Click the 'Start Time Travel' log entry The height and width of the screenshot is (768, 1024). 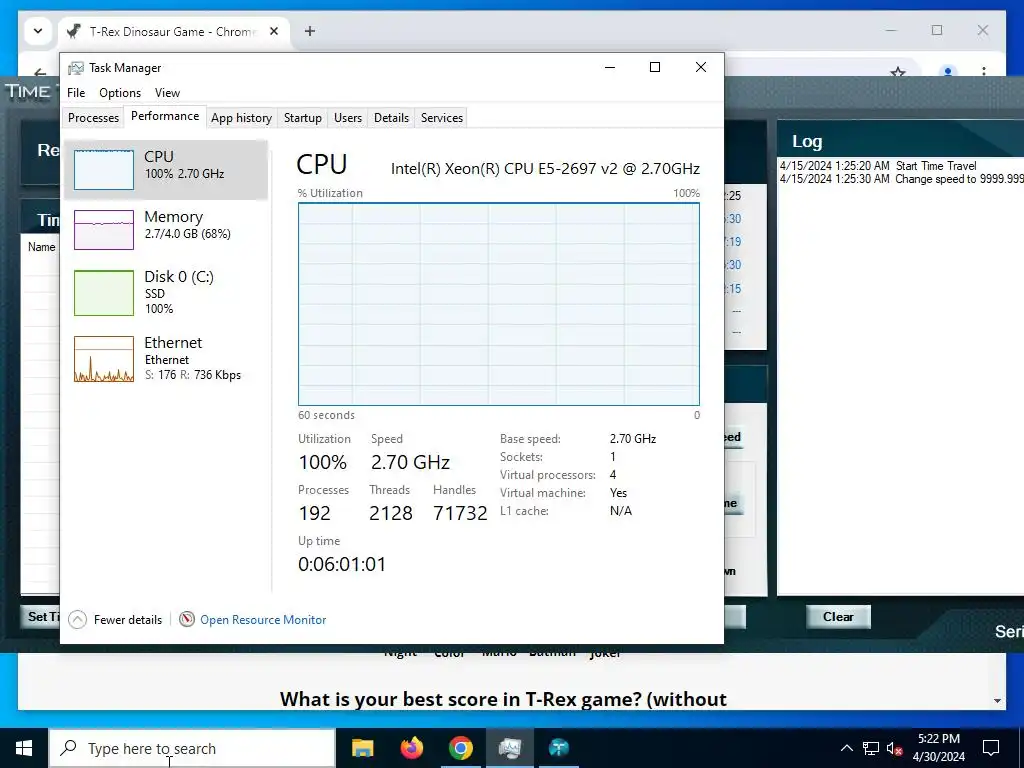tap(878, 166)
